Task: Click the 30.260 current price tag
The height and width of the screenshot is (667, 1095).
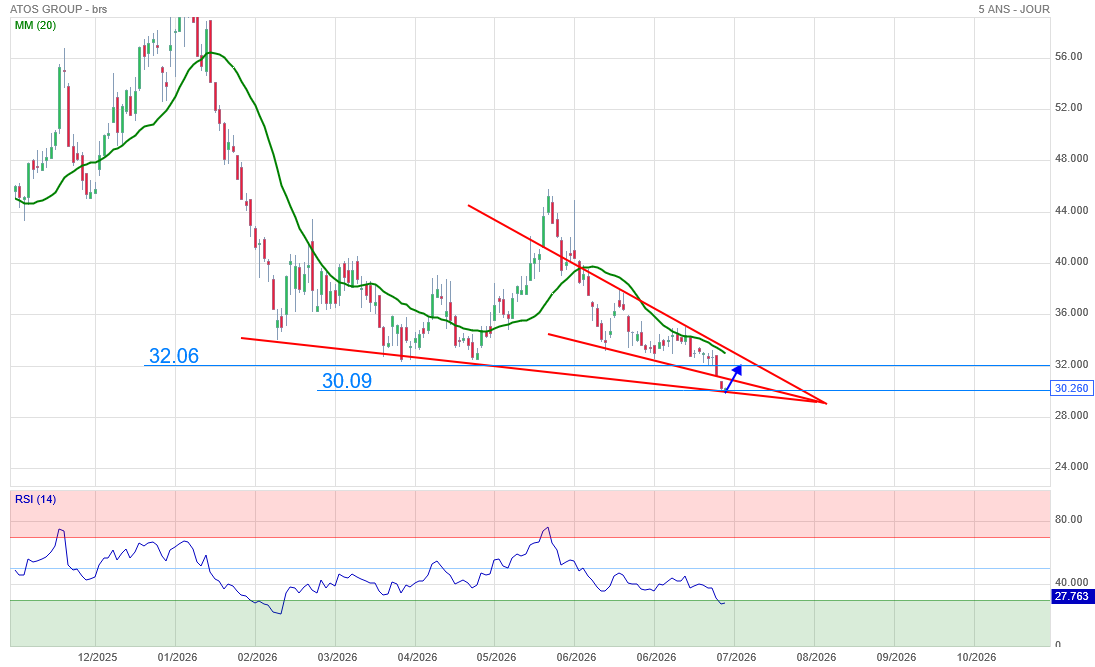Action: tap(1072, 388)
